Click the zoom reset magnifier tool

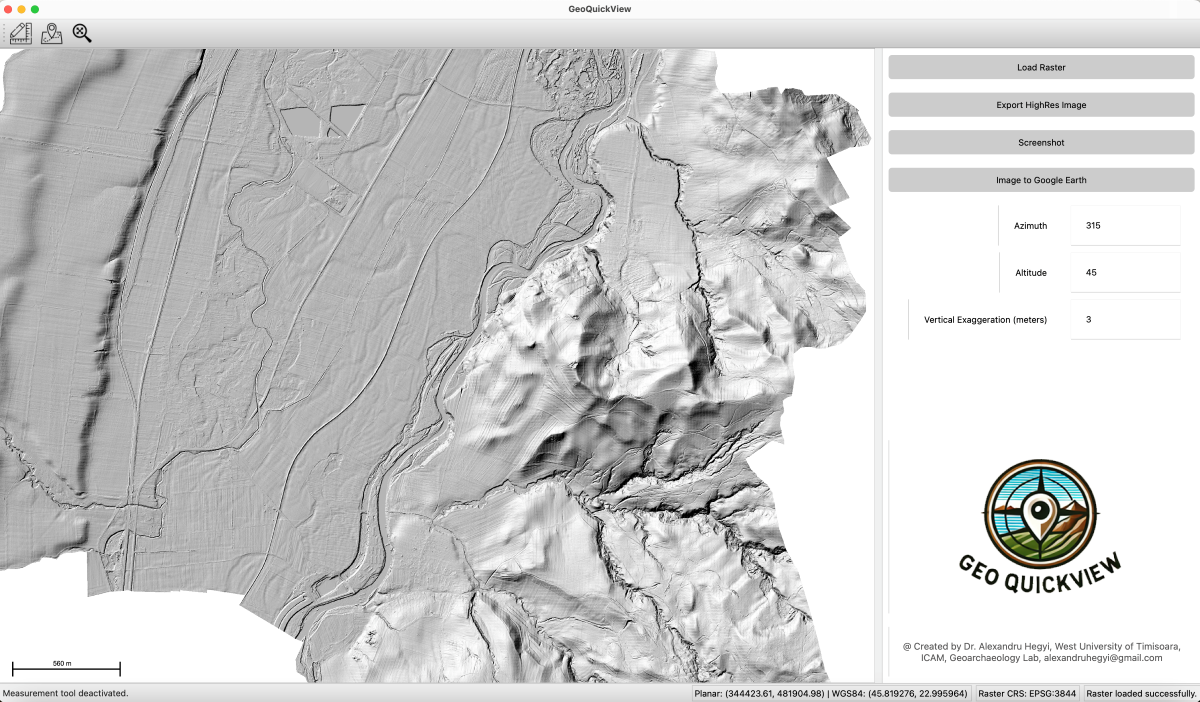[x=81, y=33]
